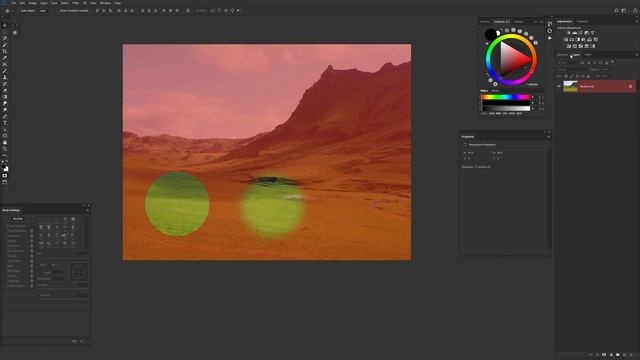
Task: Click the create new layer icon
Action: (624, 355)
